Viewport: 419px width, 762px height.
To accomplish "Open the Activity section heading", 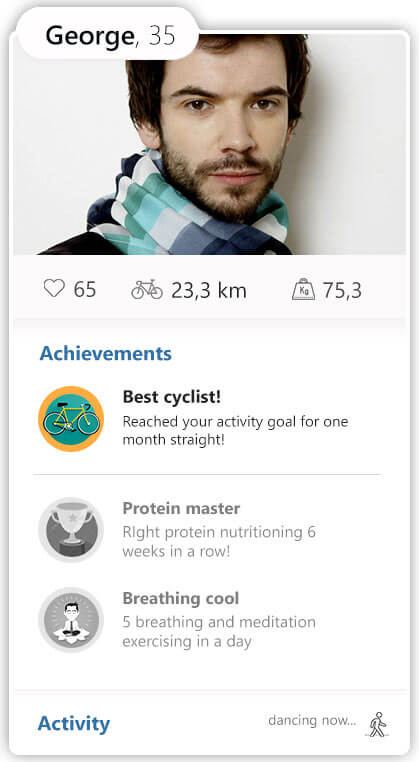I will 74,724.
